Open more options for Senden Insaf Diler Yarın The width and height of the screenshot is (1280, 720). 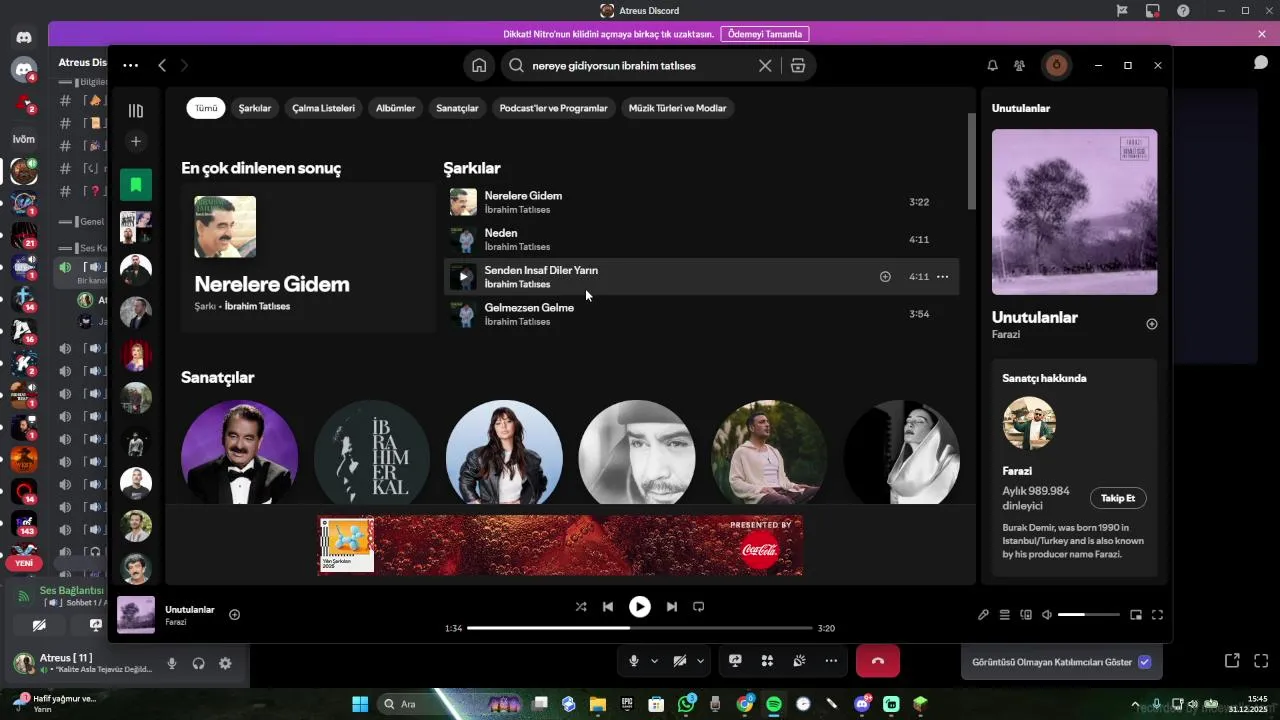click(942, 277)
